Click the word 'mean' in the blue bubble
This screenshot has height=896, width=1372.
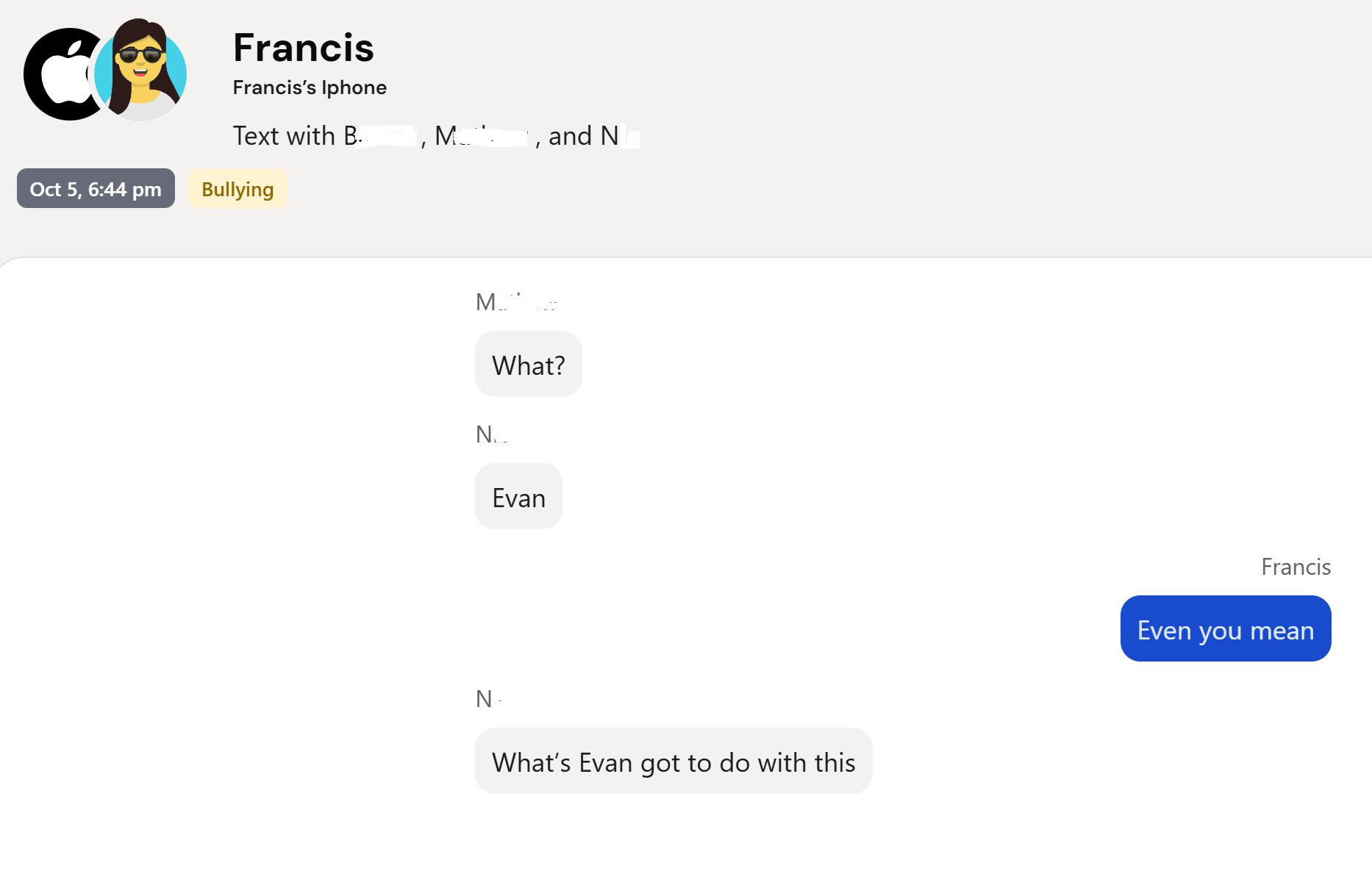1282,631
